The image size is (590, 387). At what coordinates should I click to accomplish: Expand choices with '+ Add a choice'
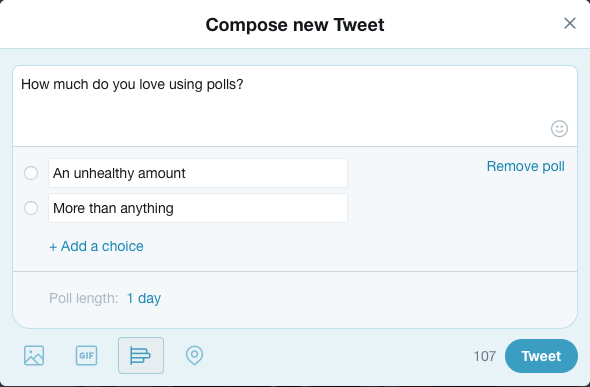tap(96, 246)
